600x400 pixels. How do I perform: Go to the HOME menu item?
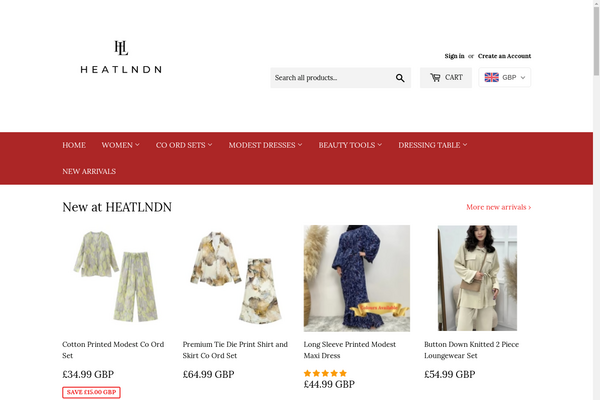74,145
